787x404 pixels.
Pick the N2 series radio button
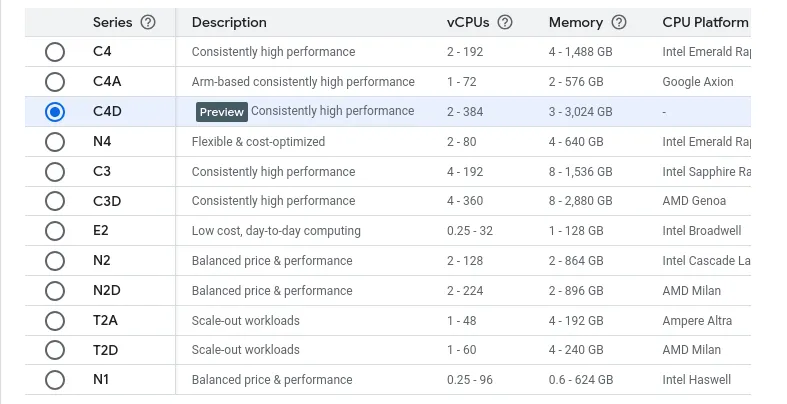(55, 261)
